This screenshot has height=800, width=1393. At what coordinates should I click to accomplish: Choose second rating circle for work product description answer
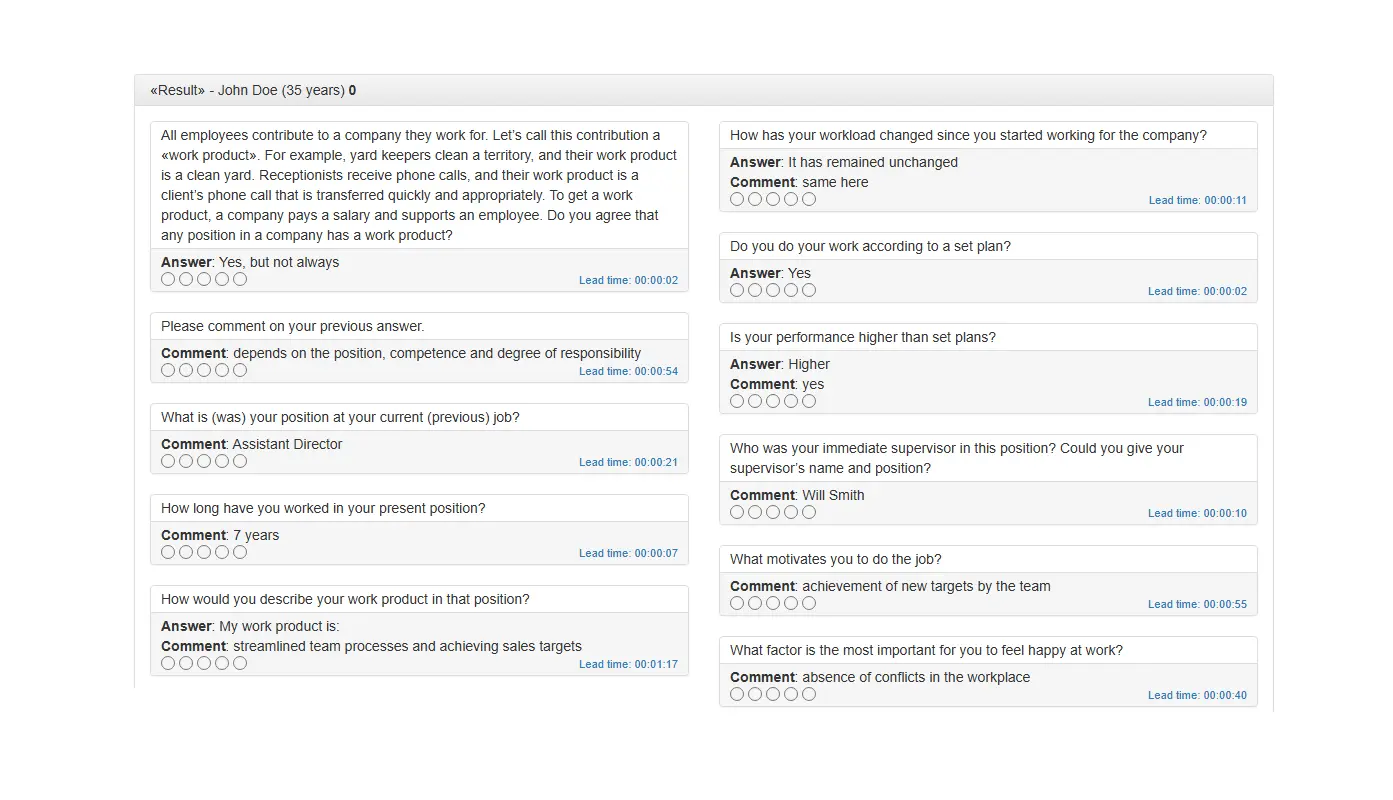(x=186, y=664)
